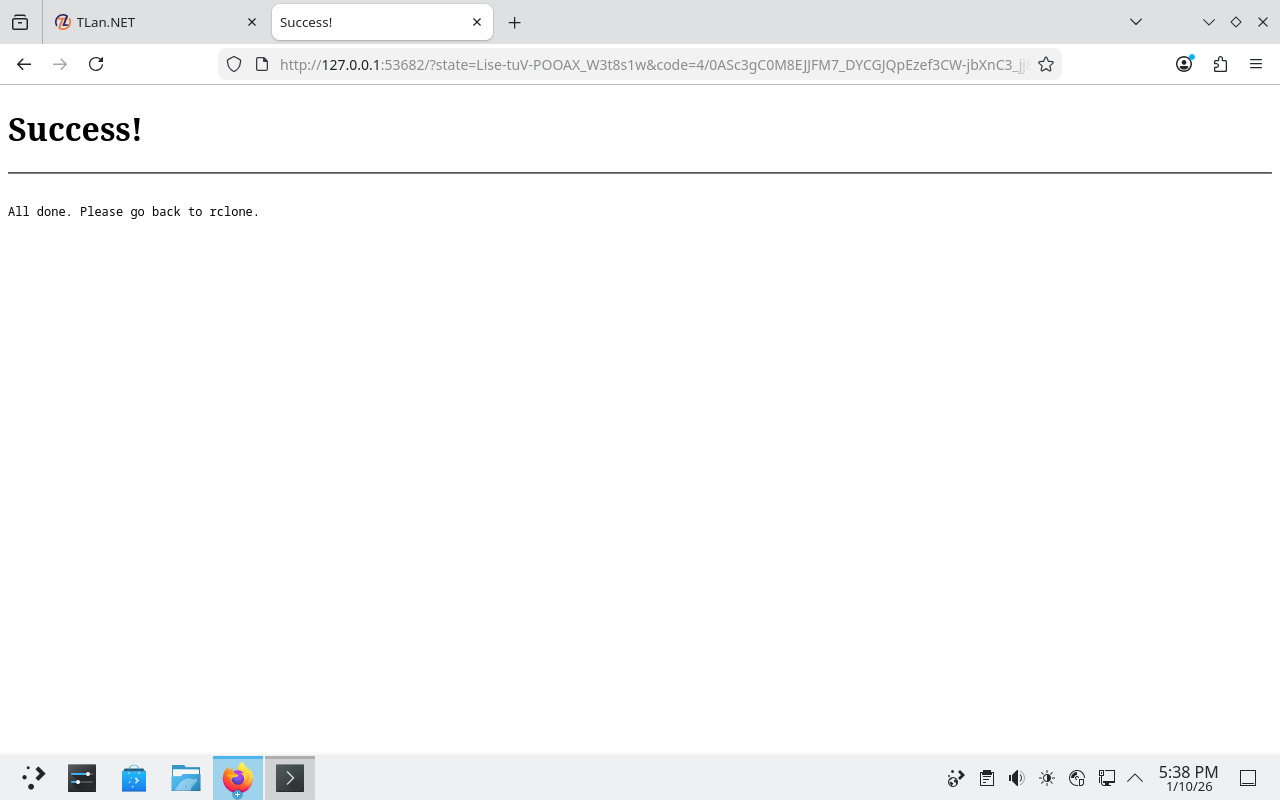Open the KDE application launcher
The width and height of the screenshot is (1280, 800).
(x=33, y=778)
